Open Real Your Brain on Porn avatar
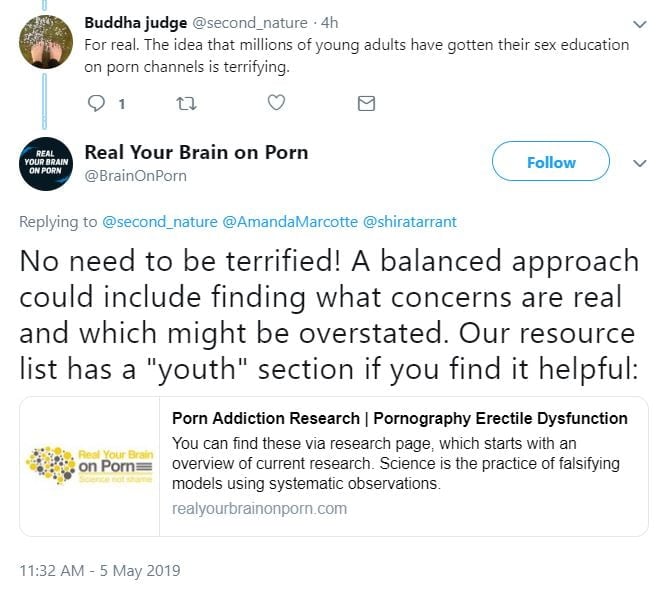Screen dimensions: 664x589 pyautogui.click(x=46, y=163)
